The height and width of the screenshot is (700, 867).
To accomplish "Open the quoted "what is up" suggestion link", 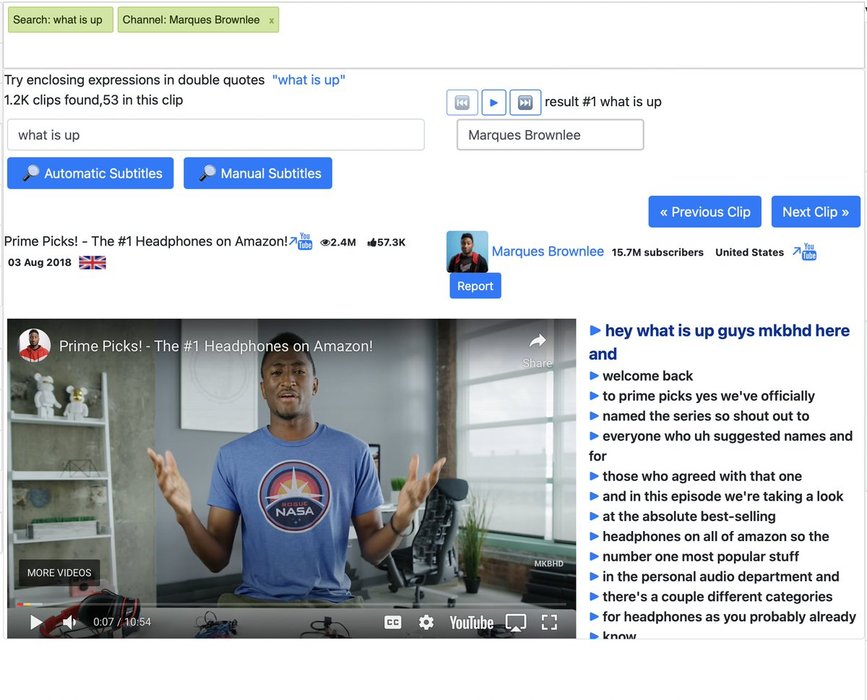I will (x=309, y=80).
